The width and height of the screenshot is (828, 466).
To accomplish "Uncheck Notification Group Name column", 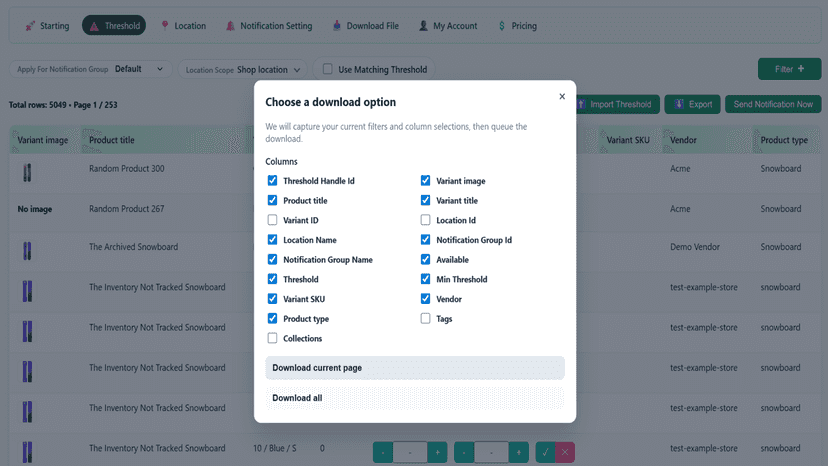I will tap(272, 259).
